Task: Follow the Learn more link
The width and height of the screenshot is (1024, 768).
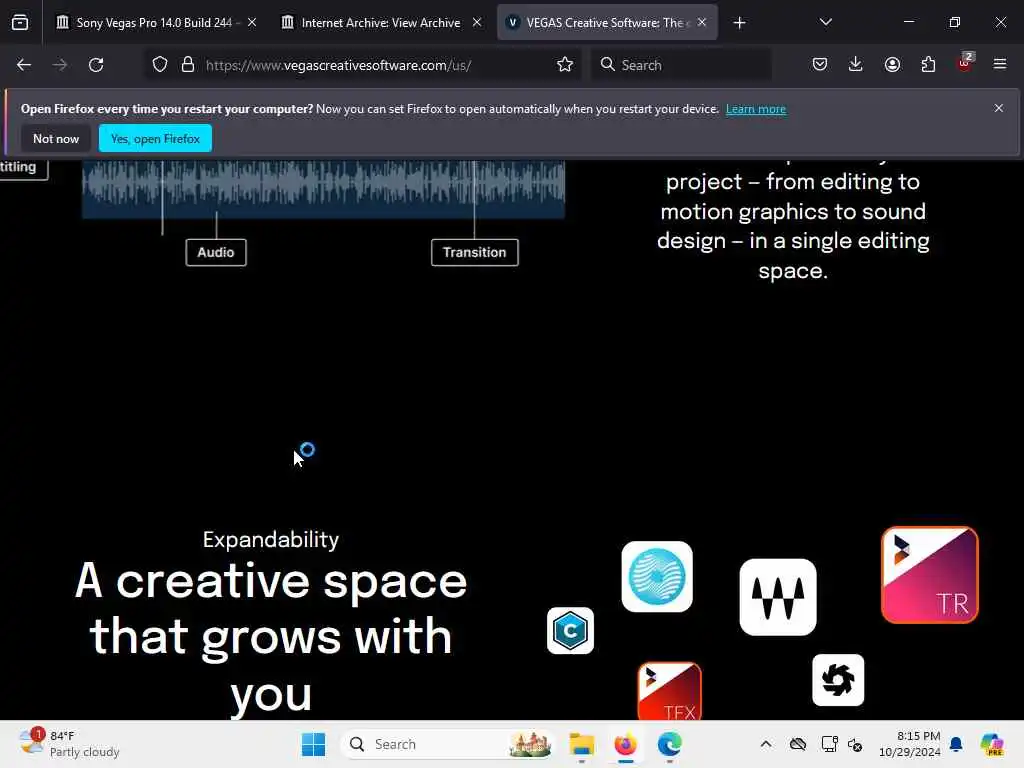Action: click(x=756, y=109)
